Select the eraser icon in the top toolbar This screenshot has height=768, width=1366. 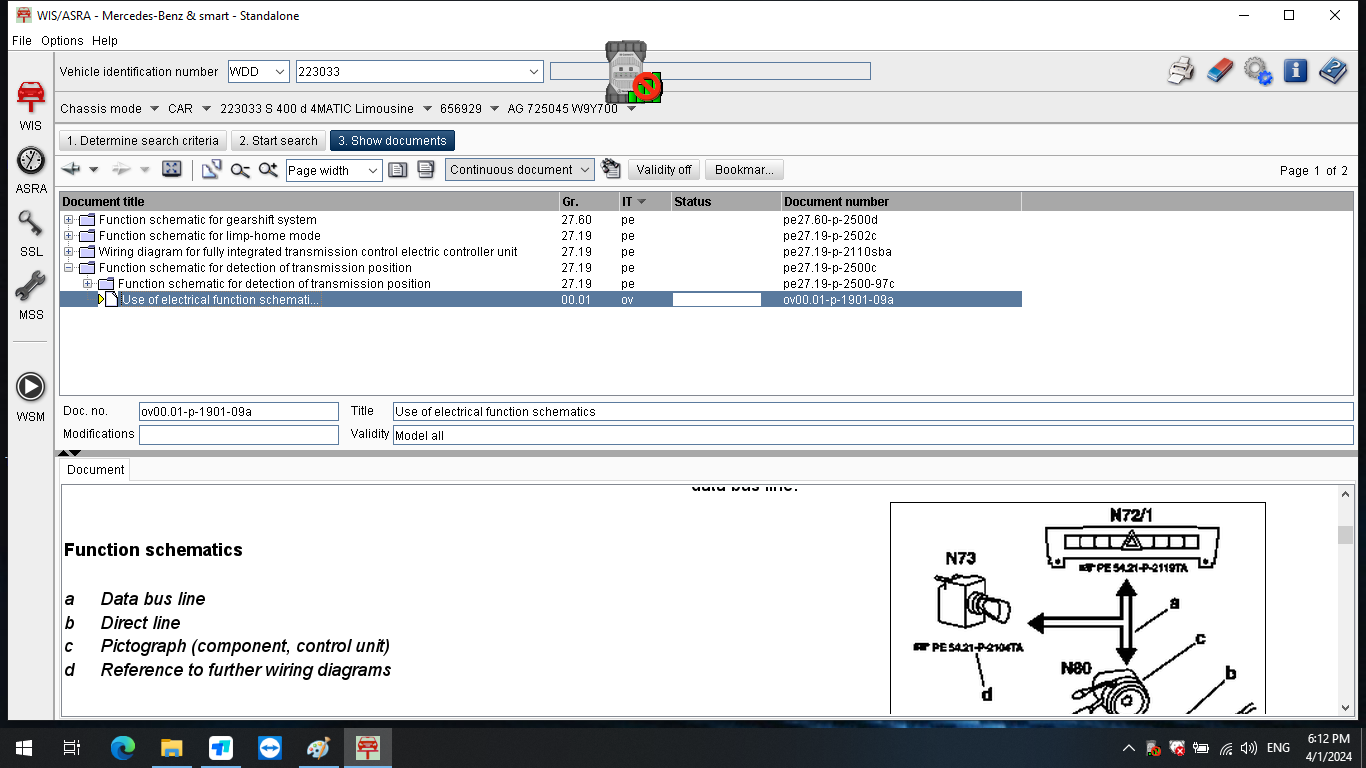pyautogui.click(x=1219, y=70)
